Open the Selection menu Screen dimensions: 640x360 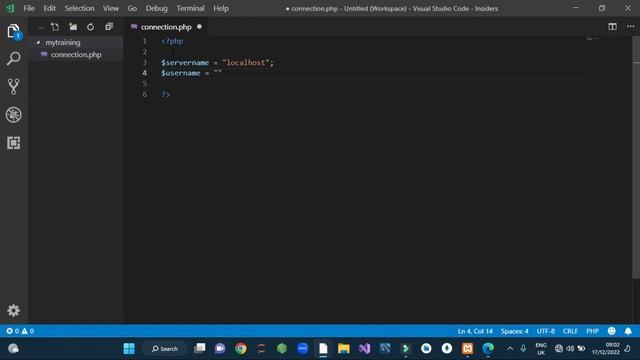pyautogui.click(x=79, y=8)
